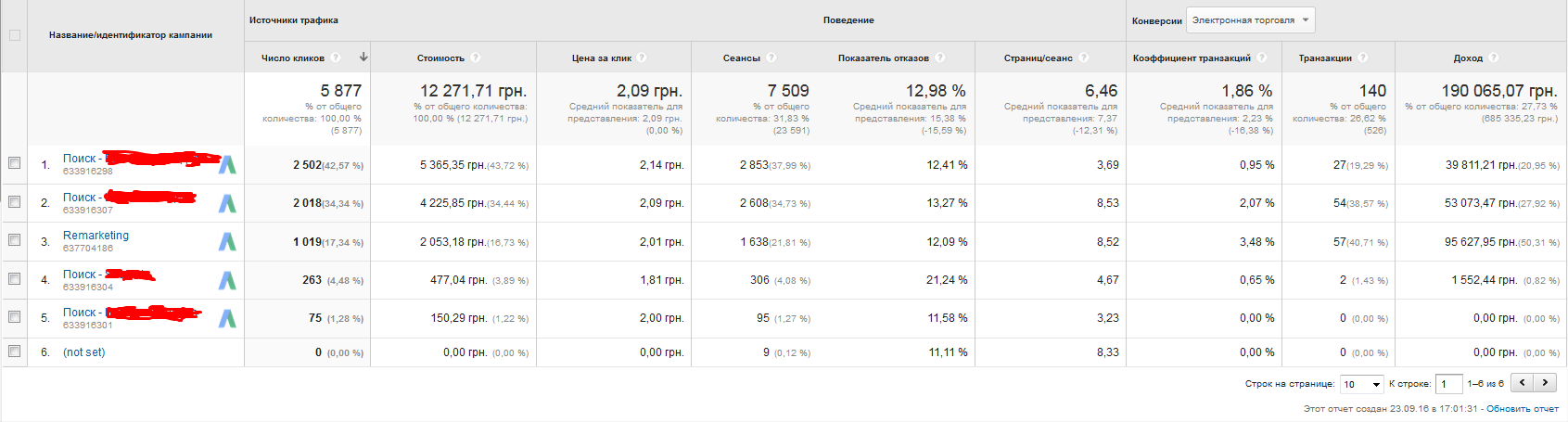Click the К строке input field
Screen dimensions: 1568x422
tap(1447, 384)
